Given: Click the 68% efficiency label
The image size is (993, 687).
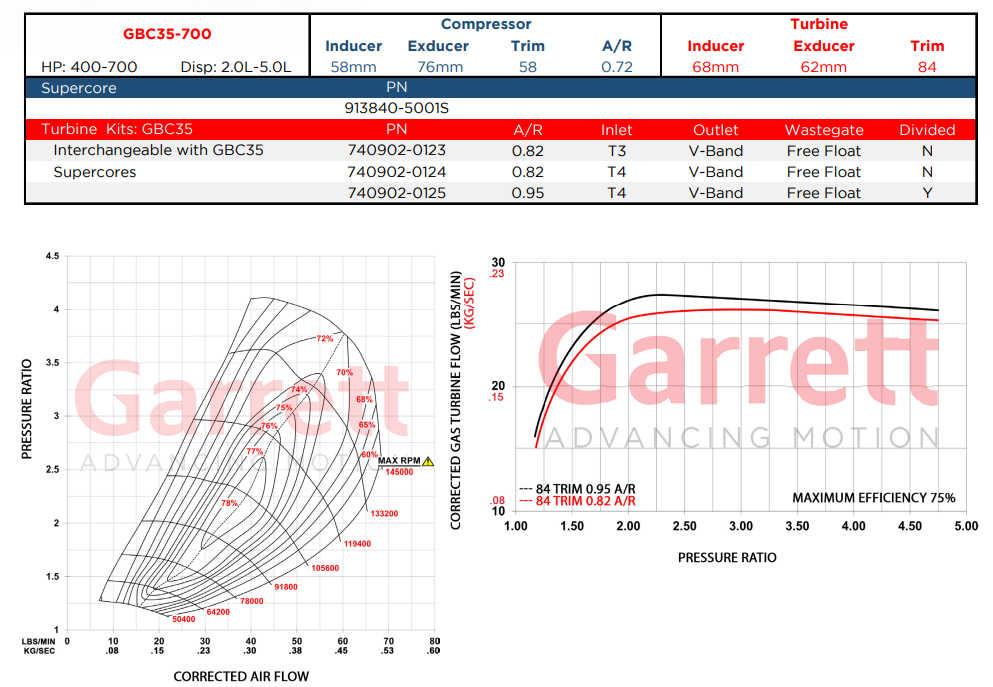Looking at the screenshot, I should [365, 400].
